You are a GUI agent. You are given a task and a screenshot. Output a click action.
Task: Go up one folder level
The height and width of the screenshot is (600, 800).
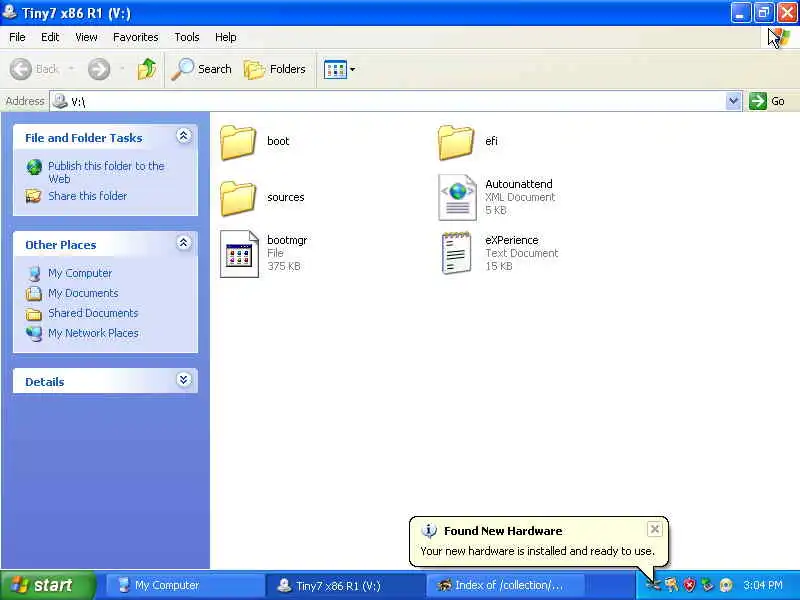pyautogui.click(x=147, y=69)
